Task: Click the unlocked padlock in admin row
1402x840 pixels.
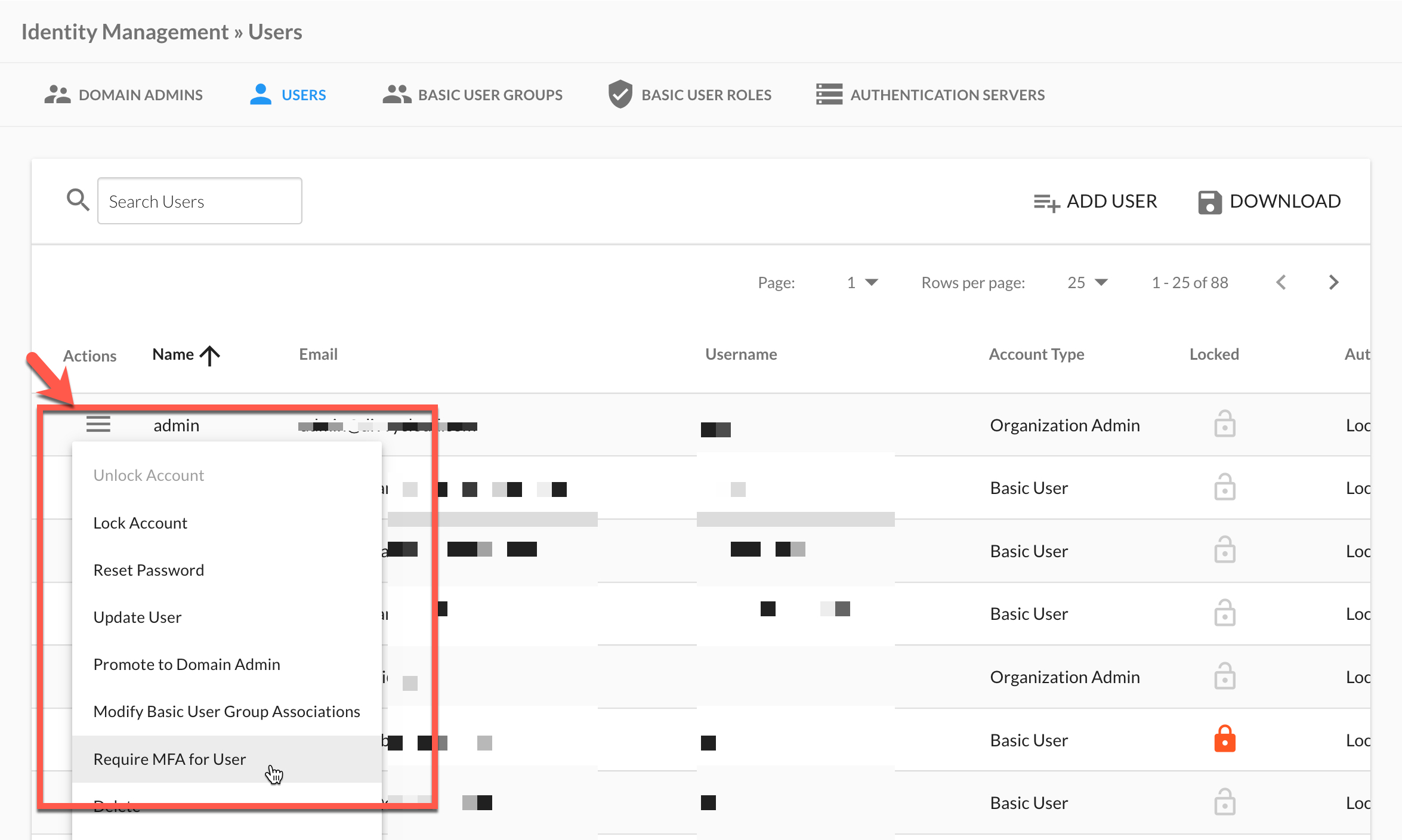Action: (x=1224, y=424)
